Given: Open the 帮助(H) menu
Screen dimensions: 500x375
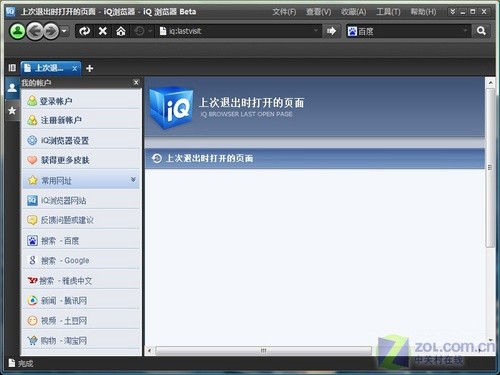Looking at the screenshot, I should pos(423,12).
